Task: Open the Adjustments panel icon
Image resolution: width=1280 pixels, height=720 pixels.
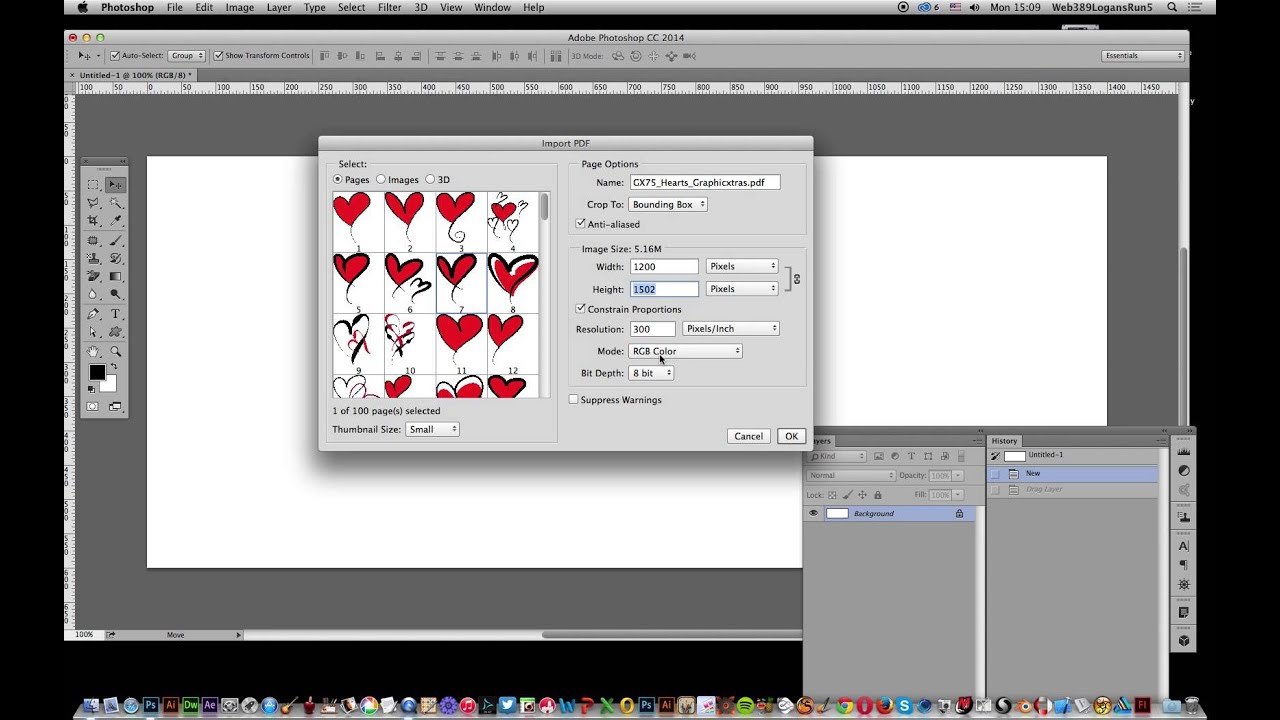Action: point(1184,470)
